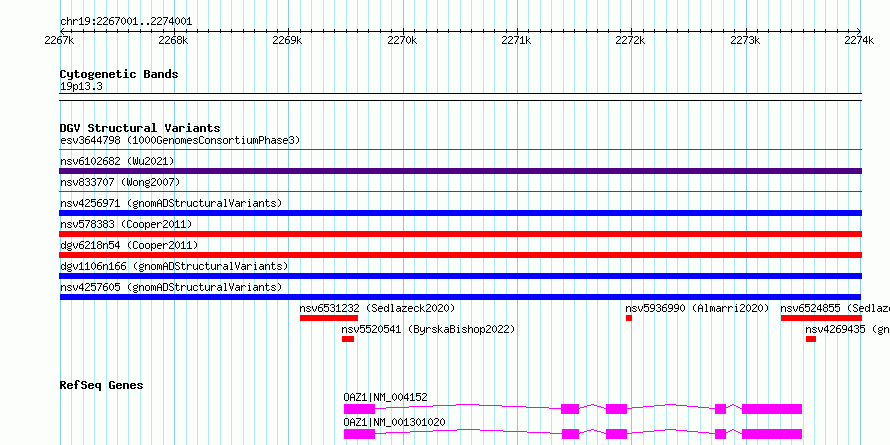The width and height of the screenshot is (890, 445).
Task: Click the RefSeq Genes track title
Action: click(x=101, y=385)
